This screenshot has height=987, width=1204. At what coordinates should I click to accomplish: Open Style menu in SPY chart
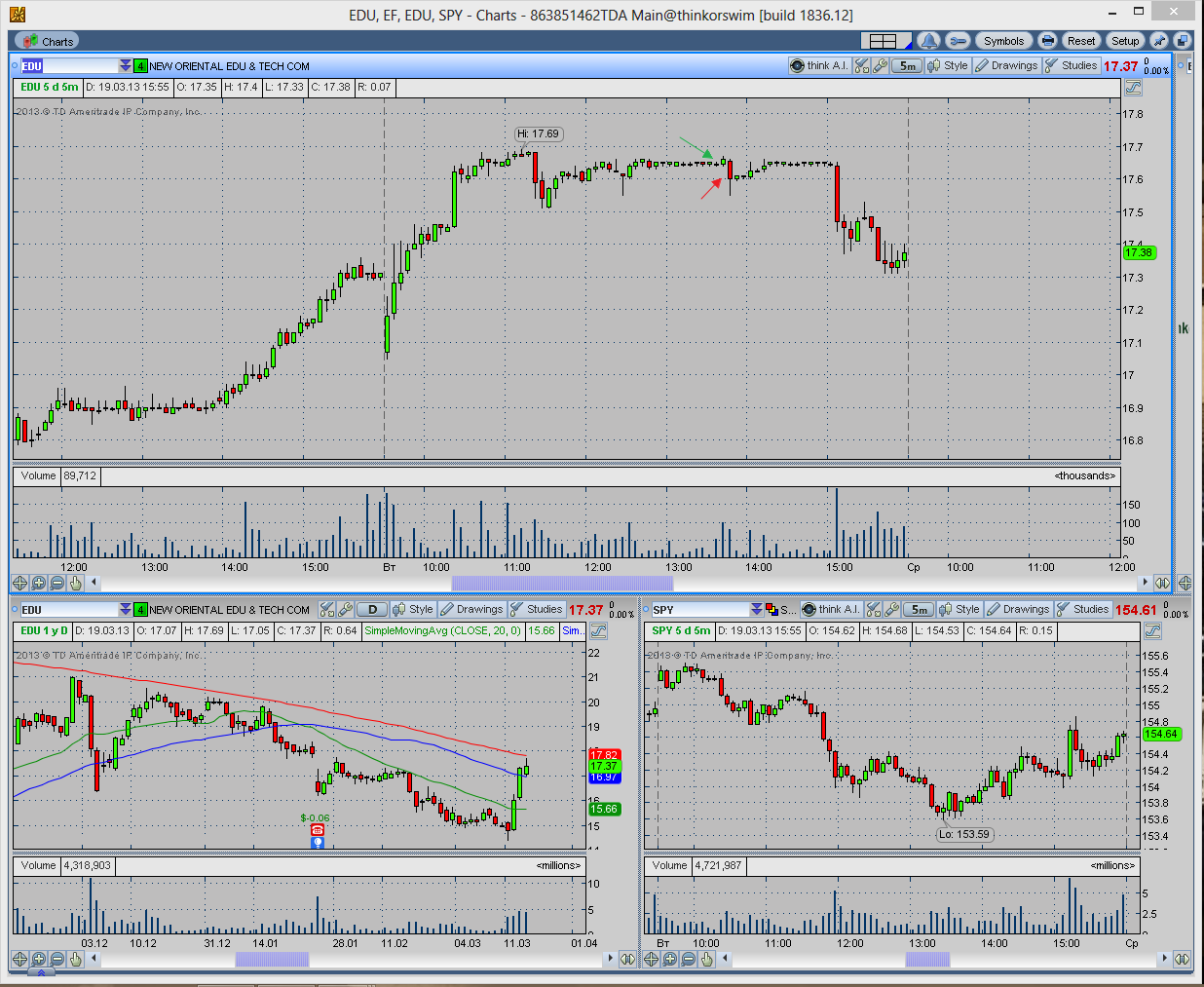959,609
